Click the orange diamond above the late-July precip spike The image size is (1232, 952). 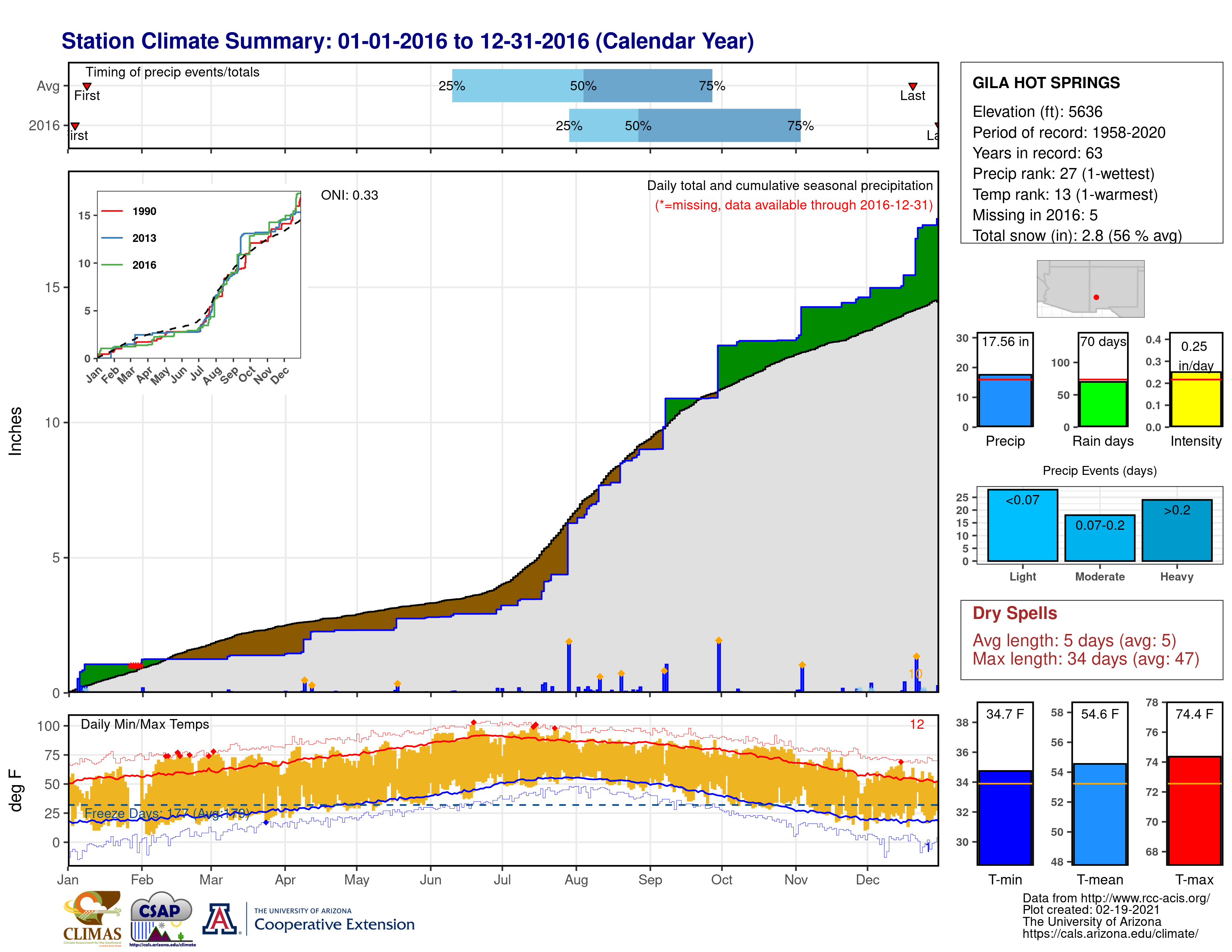(569, 641)
